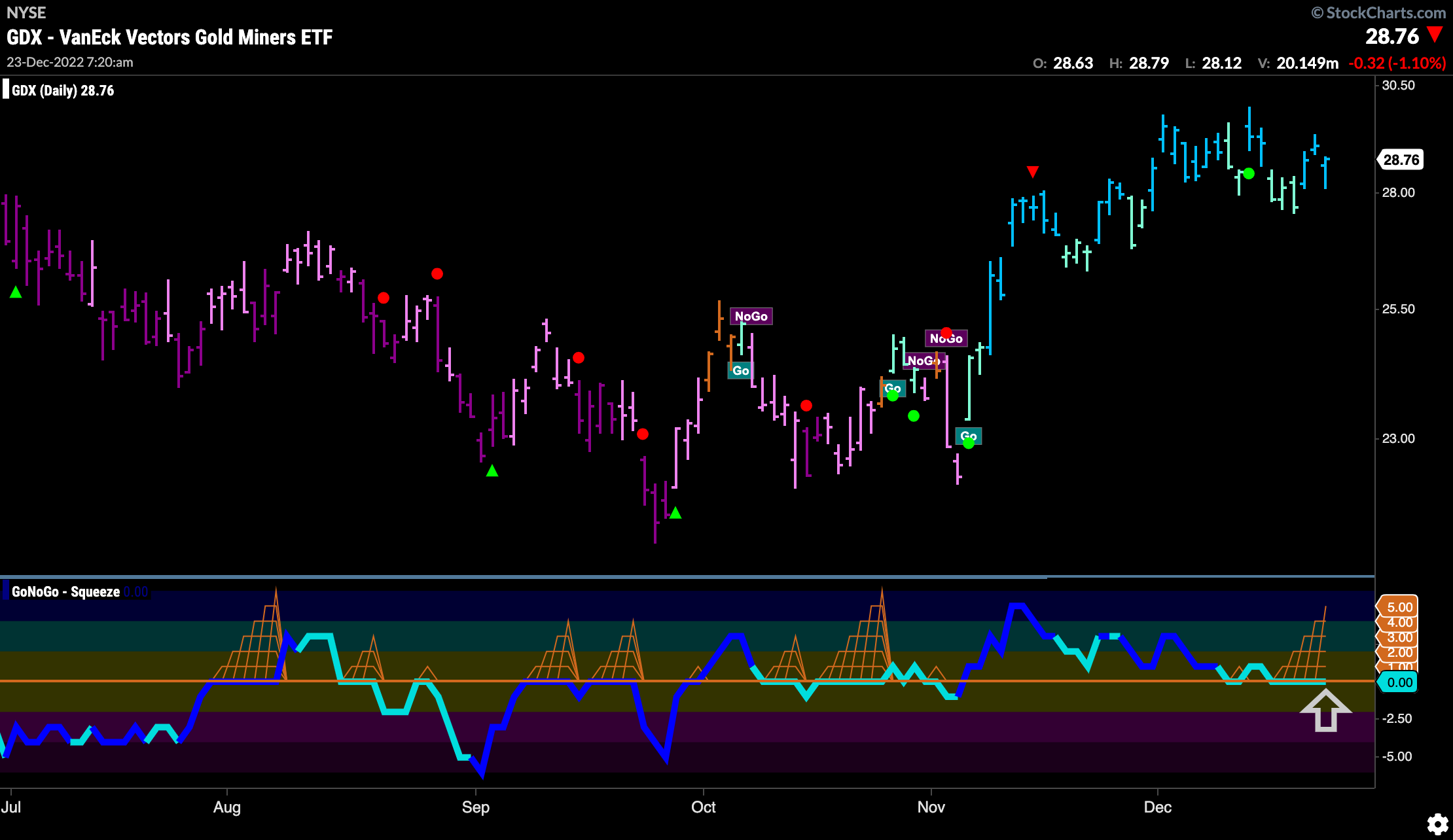Click the red dot marker at late August peak

[437, 273]
